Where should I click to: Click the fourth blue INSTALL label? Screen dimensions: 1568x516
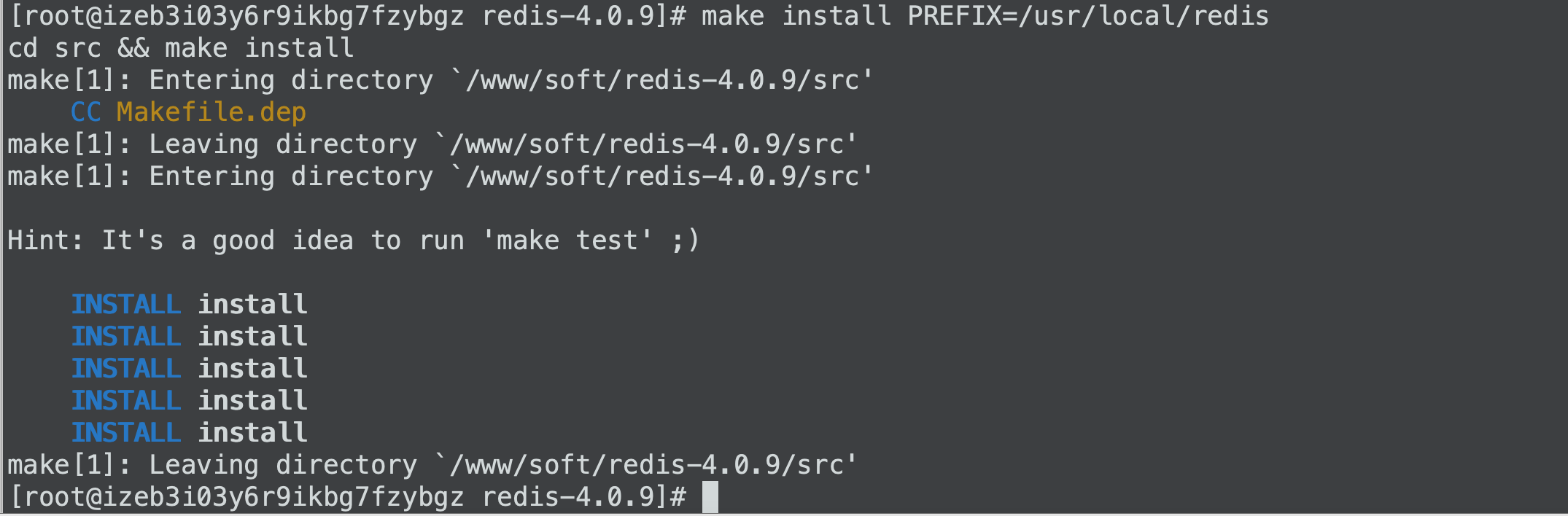pyautogui.click(x=126, y=401)
